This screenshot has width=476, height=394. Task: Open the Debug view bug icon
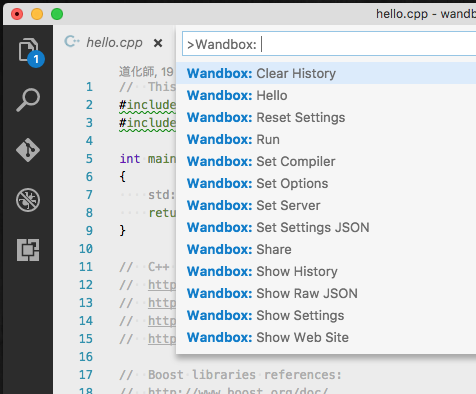pos(28,200)
